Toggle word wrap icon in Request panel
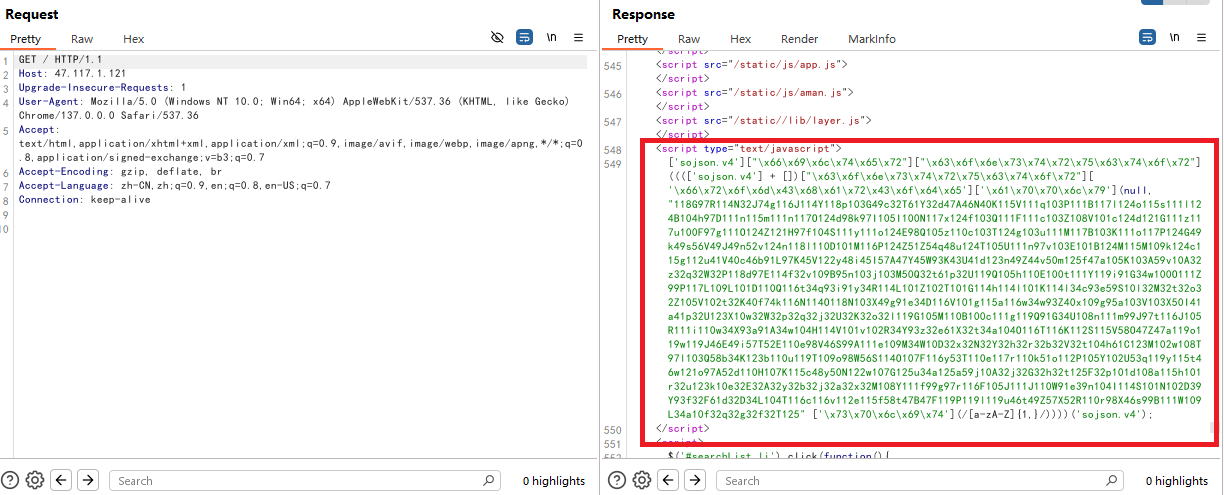 click(x=524, y=37)
